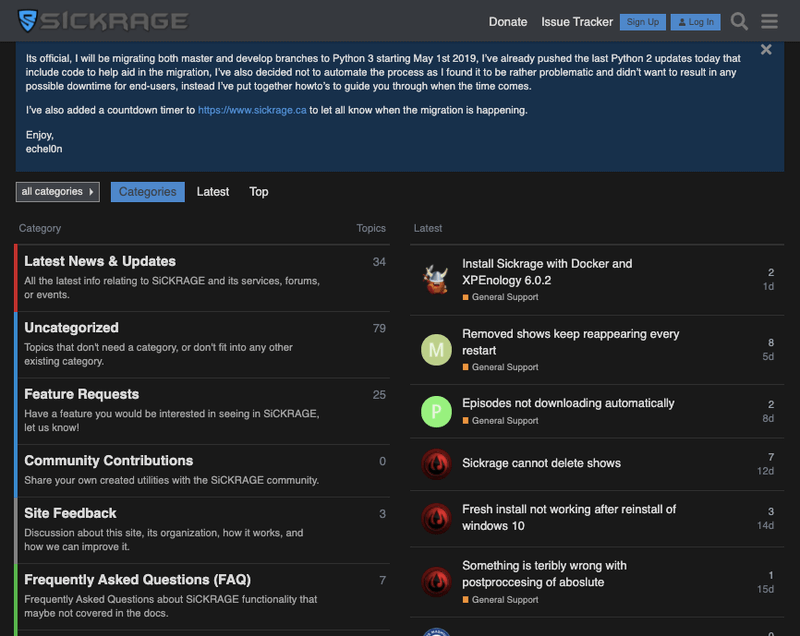Click the Log In button
The width and height of the screenshot is (800, 636).
tap(695, 22)
